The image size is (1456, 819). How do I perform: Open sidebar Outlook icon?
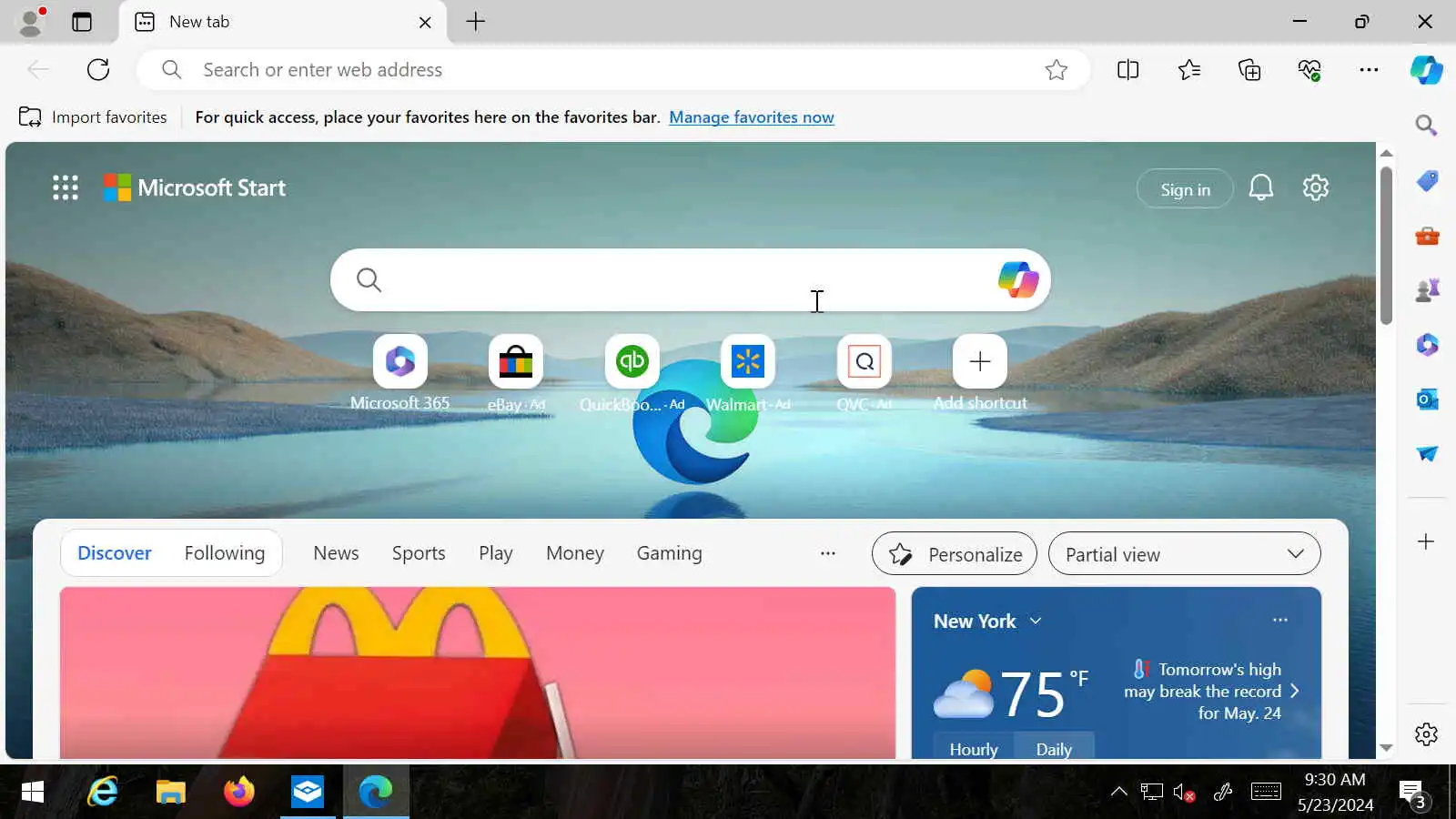1427,399
